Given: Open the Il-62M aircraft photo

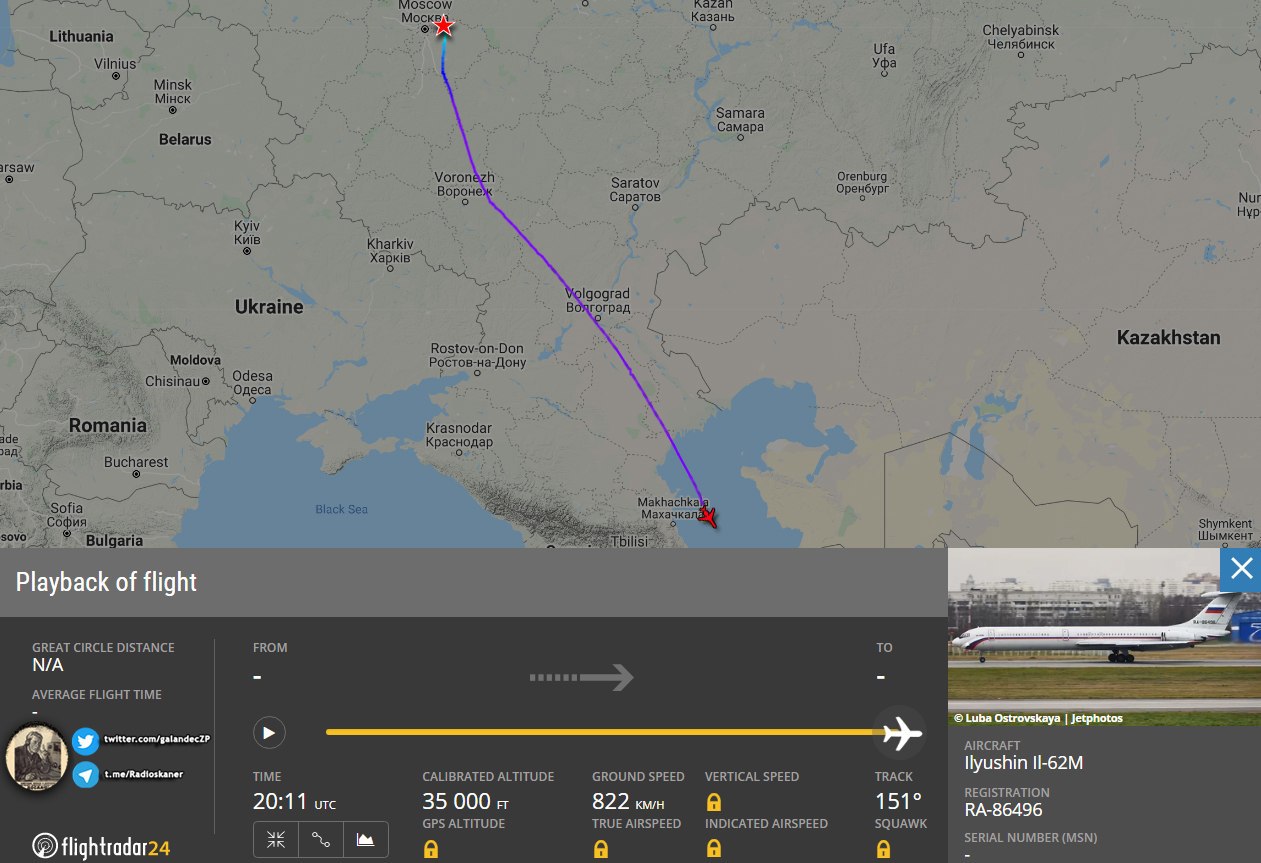Looking at the screenshot, I should click(x=1104, y=637).
